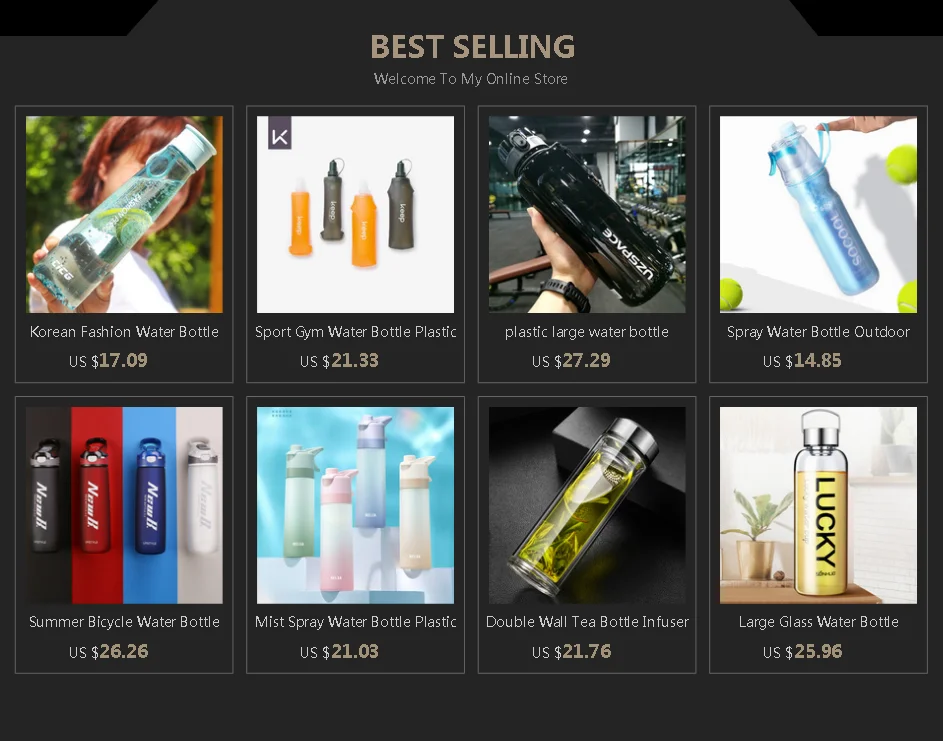Click the US $27.29 price
Image resolution: width=943 pixels, height=741 pixels.
(x=571, y=360)
